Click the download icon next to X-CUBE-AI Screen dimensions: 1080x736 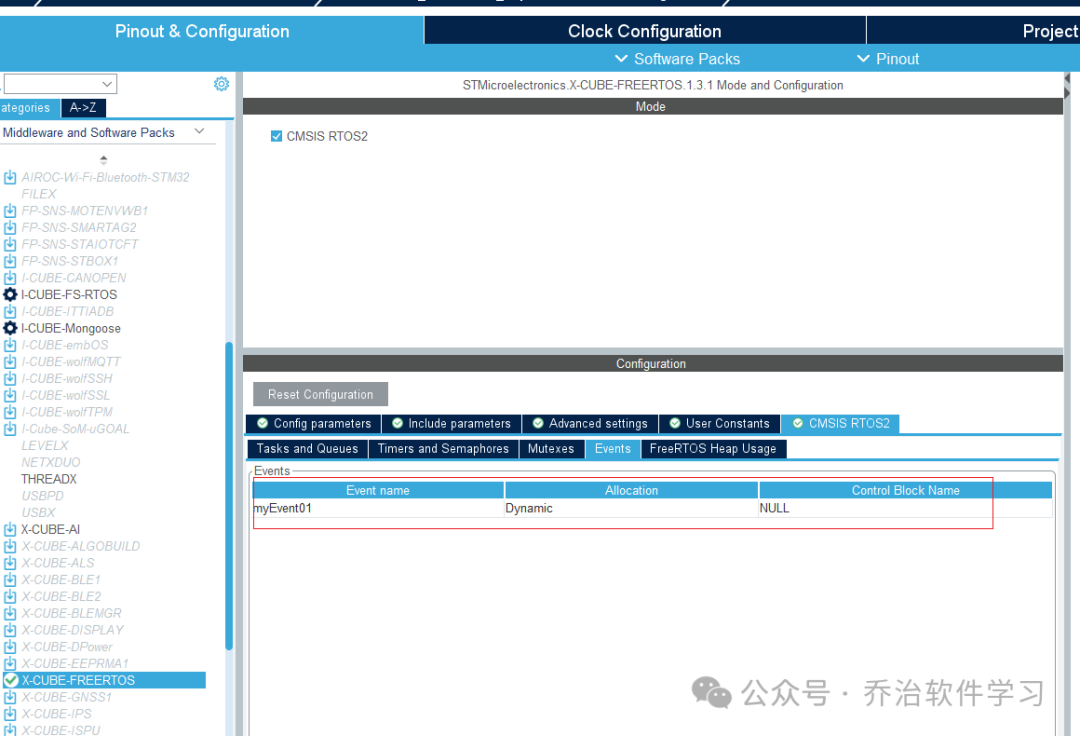[x=10, y=529]
